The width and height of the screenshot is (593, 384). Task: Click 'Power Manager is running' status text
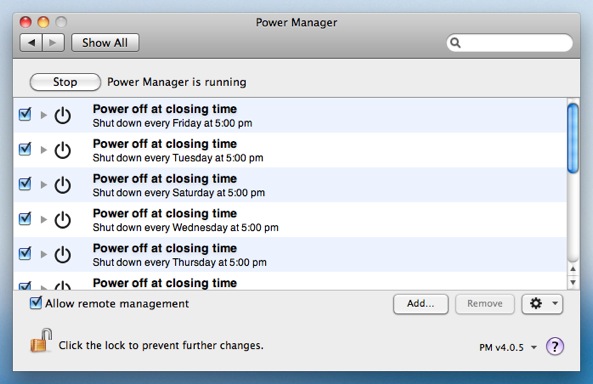coord(177,82)
